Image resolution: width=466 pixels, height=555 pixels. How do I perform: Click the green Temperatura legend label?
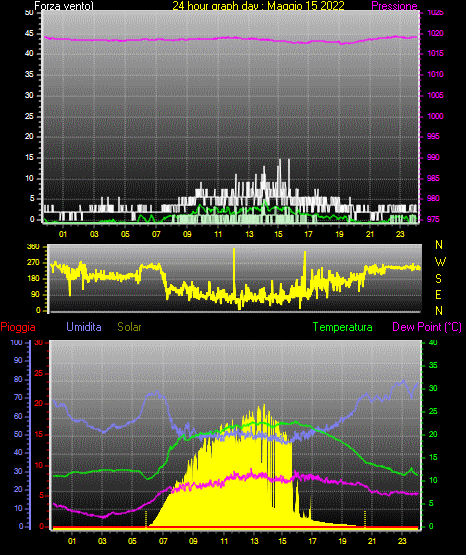(343, 327)
